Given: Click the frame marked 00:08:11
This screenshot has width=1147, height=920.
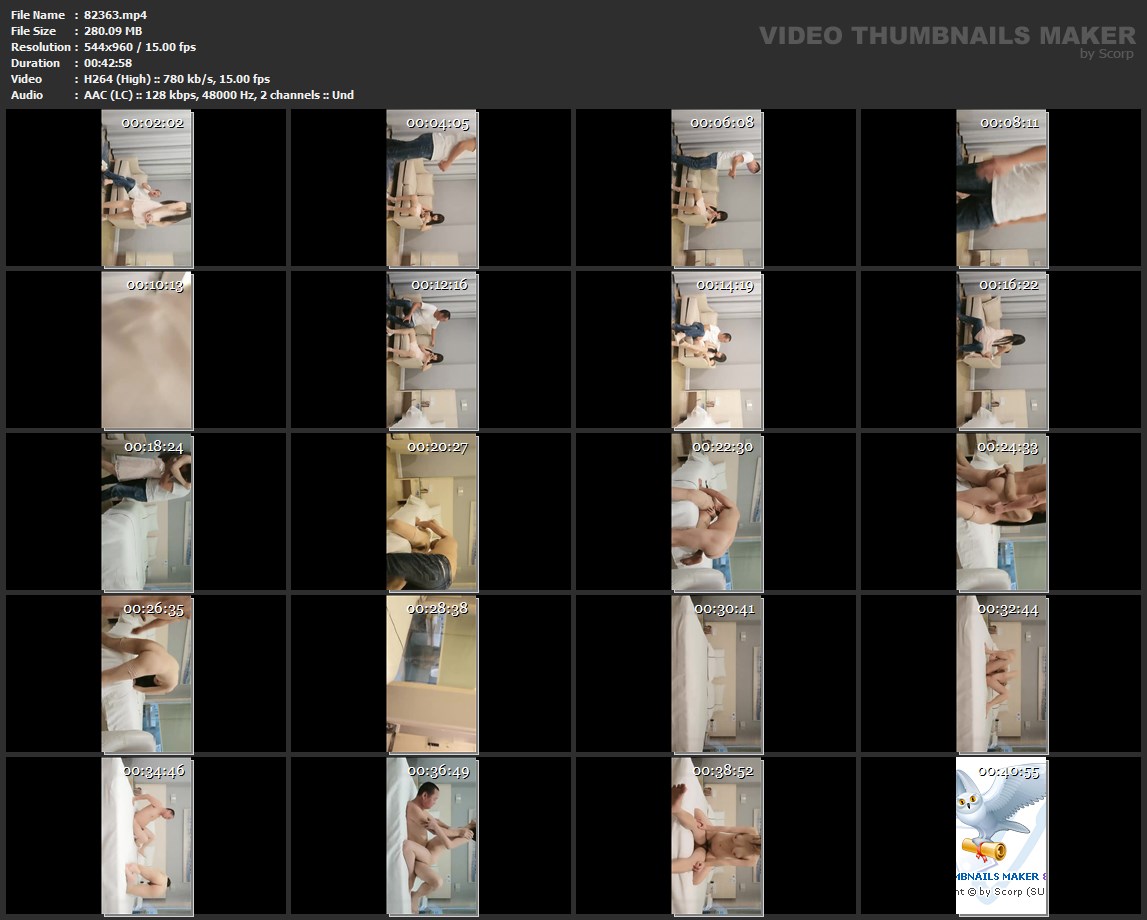Looking at the screenshot, I should click(1001, 188).
